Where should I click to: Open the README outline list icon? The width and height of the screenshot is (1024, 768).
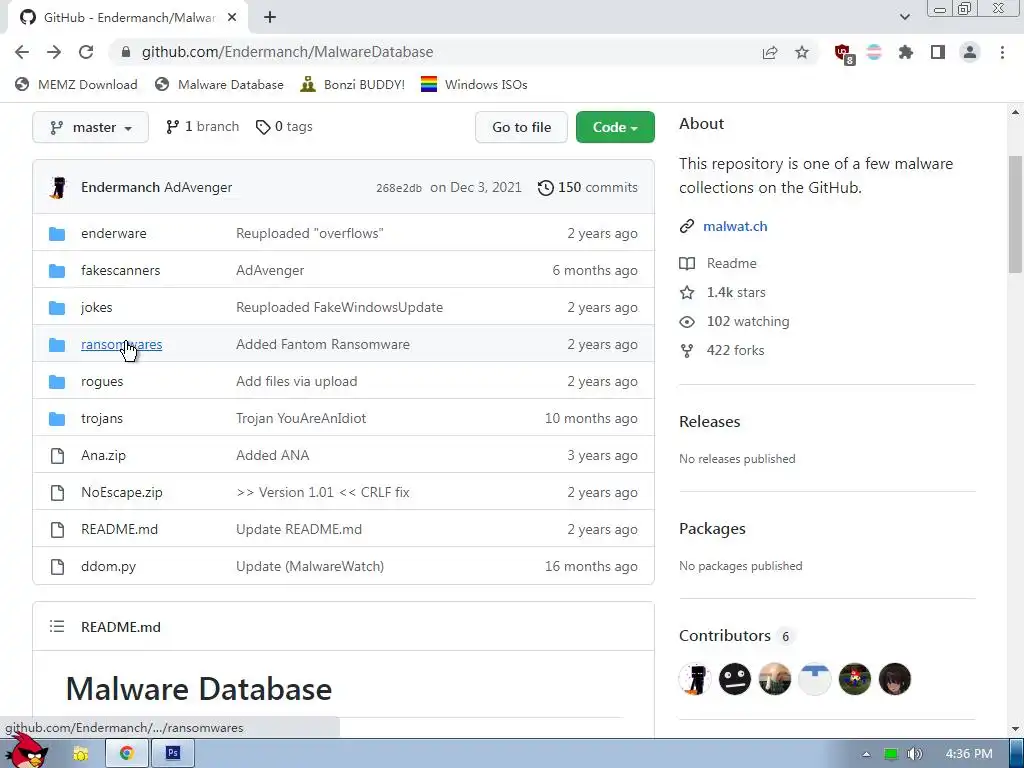point(57,627)
